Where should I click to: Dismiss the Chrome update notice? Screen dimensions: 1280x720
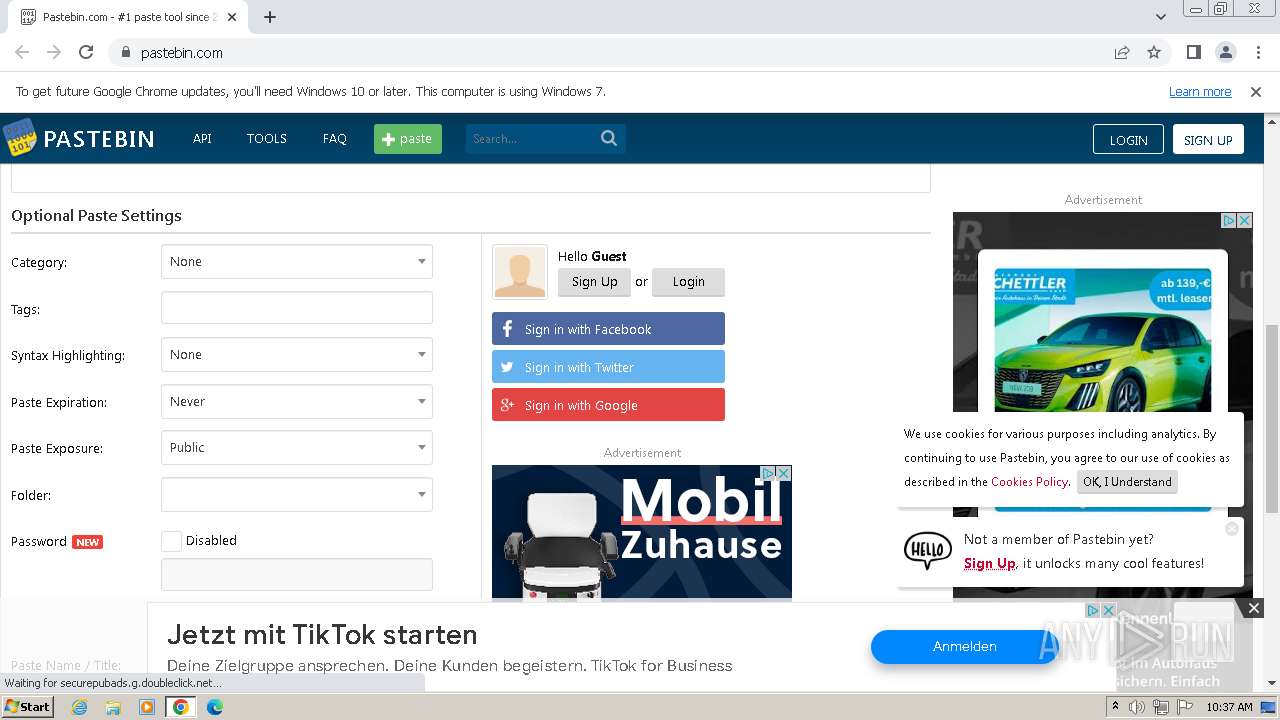tap(1256, 91)
